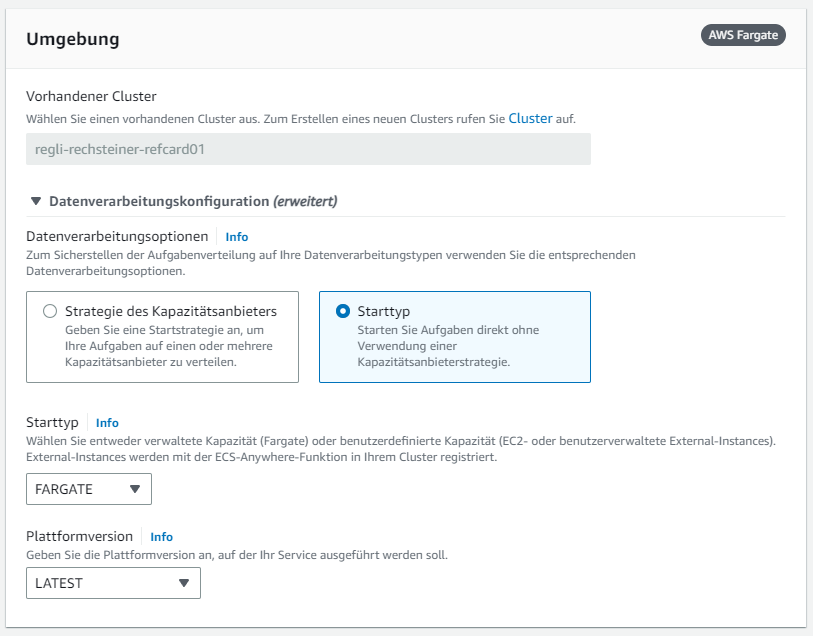Open the Cluster hyperlink
The image size is (813, 636).
[x=530, y=118]
